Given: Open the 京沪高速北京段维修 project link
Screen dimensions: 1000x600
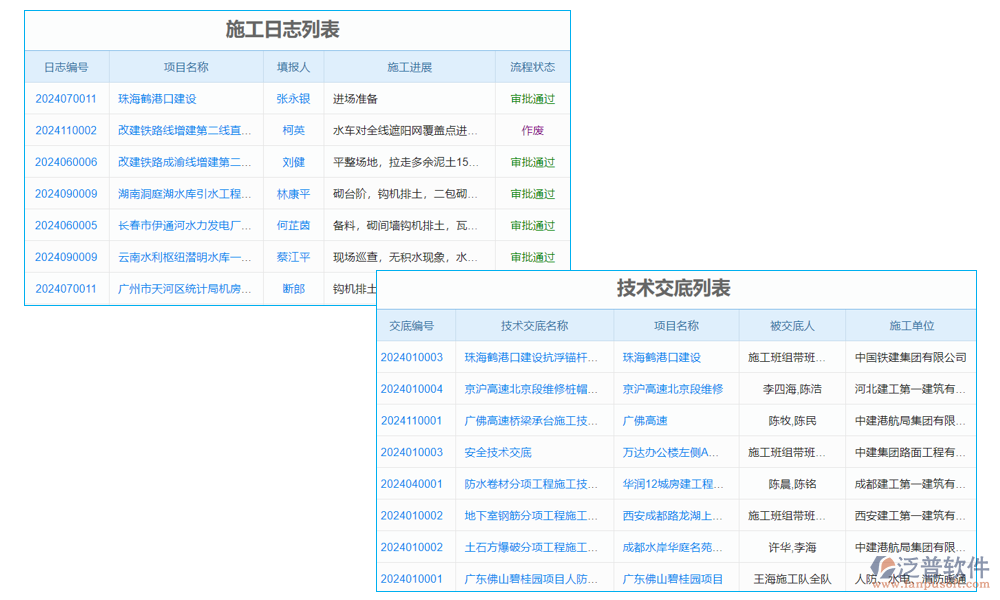Looking at the screenshot, I should tap(674, 389).
